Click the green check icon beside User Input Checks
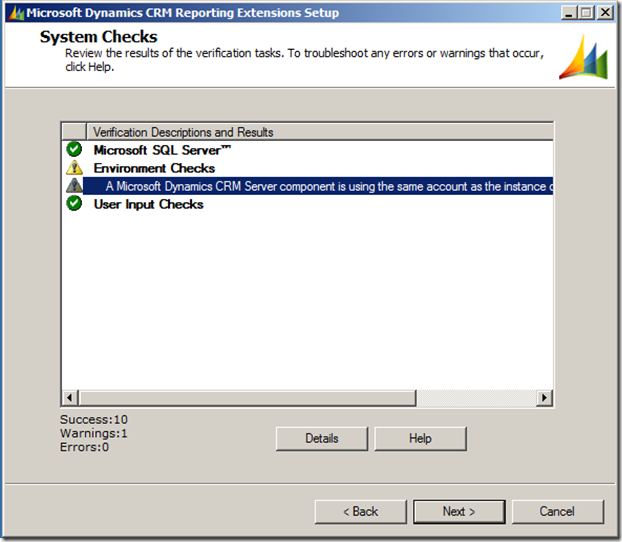 click(74, 204)
